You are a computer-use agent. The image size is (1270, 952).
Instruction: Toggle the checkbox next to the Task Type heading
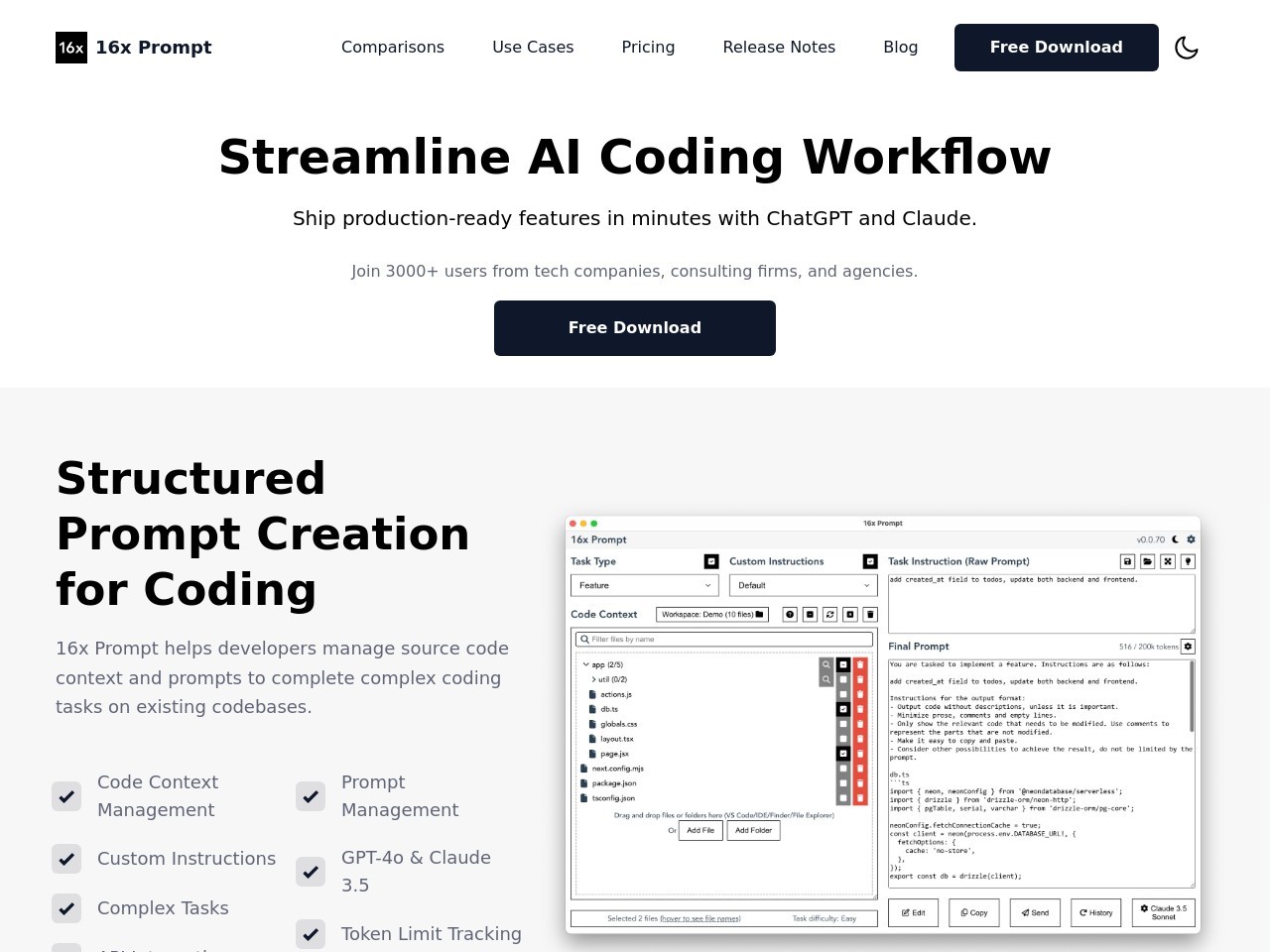click(711, 561)
